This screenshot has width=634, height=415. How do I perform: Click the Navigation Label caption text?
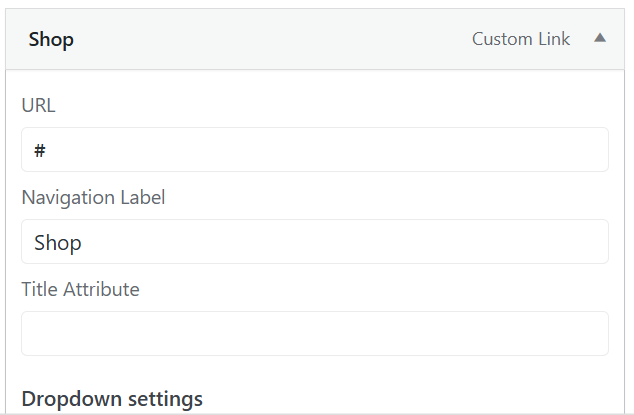point(93,198)
